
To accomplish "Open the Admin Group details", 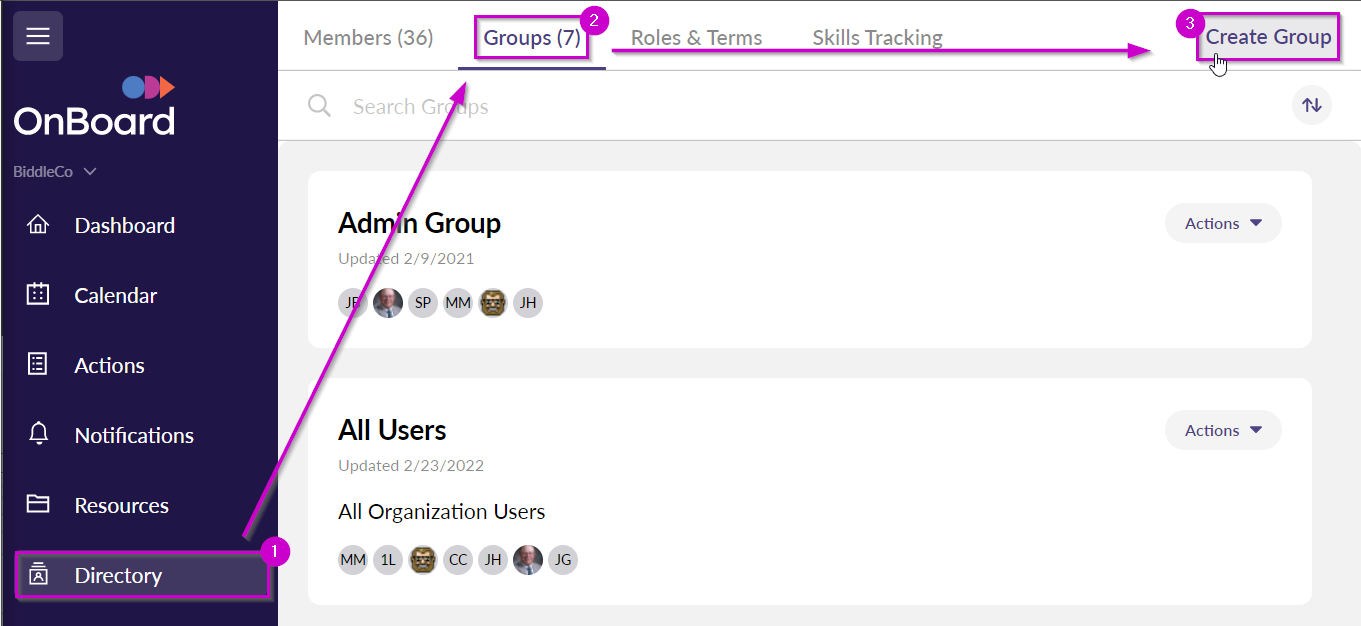I will [419, 222].
